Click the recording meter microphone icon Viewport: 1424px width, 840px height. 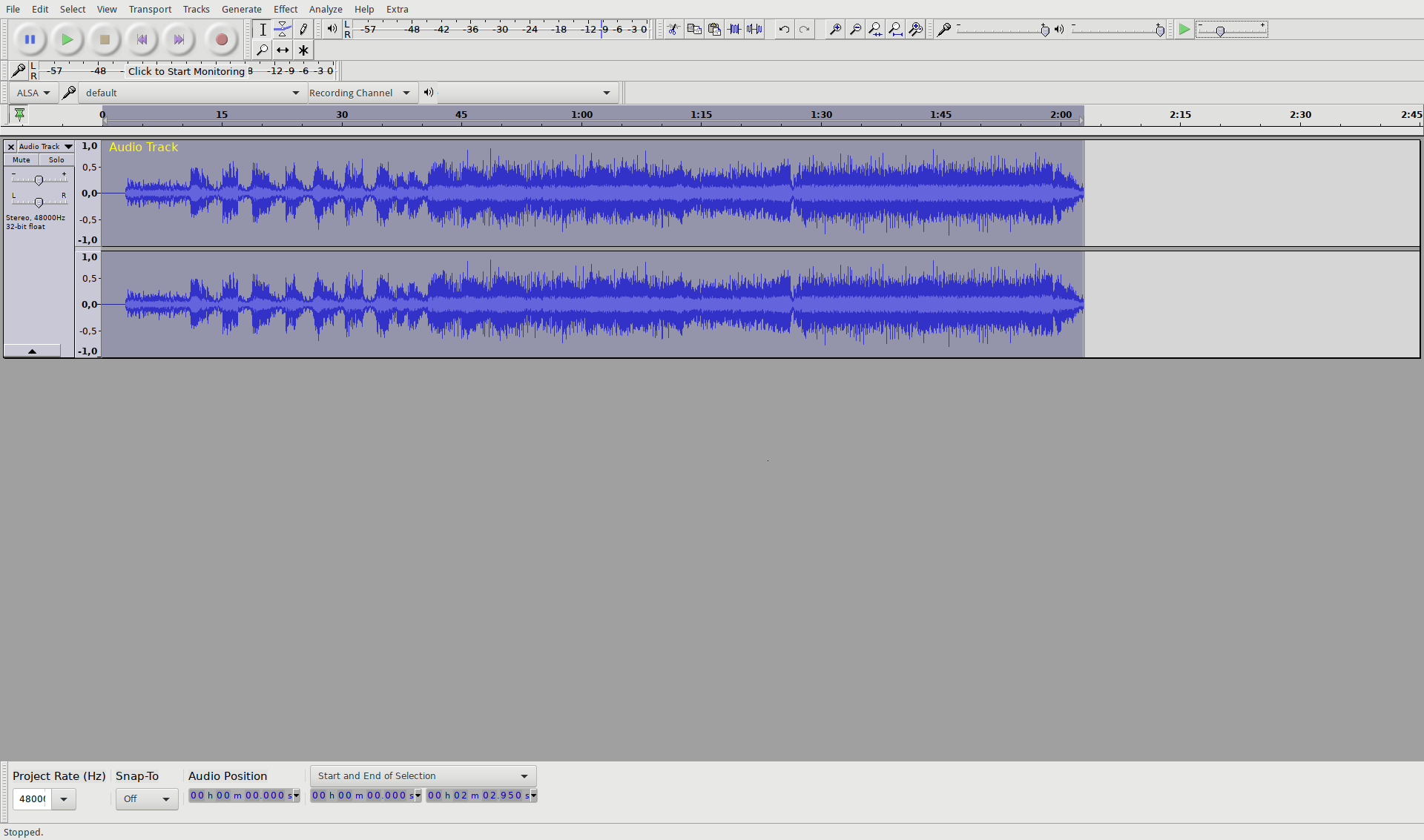tap(19, 71)
